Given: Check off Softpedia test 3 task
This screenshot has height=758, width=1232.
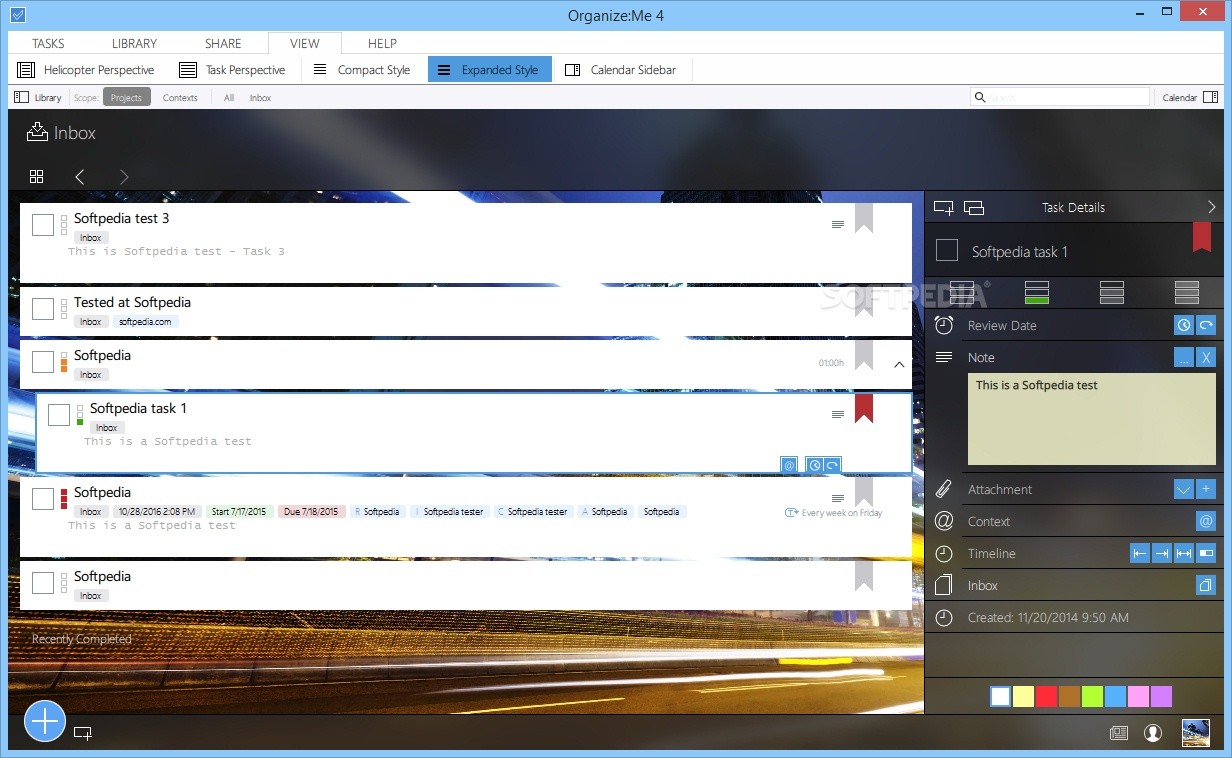Looking at the screenshot, I should [42, 224].
